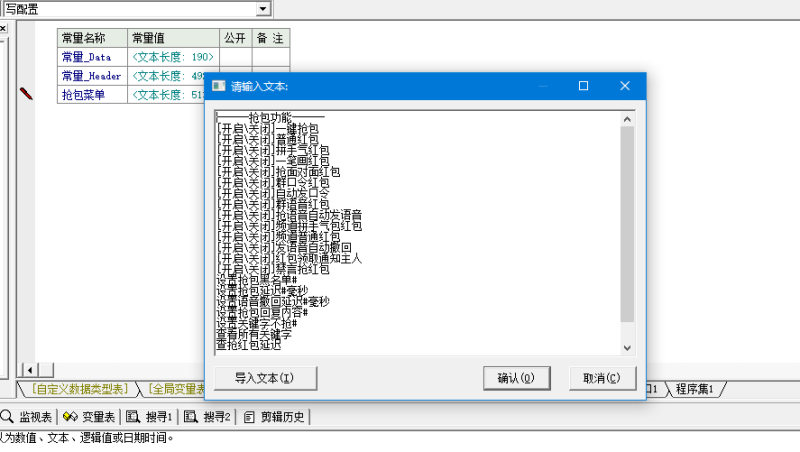The width and height of the screenshot is (800, 452).
Task: Cancel the dialog via 取消(C)
Action: [x=602, y=378]
